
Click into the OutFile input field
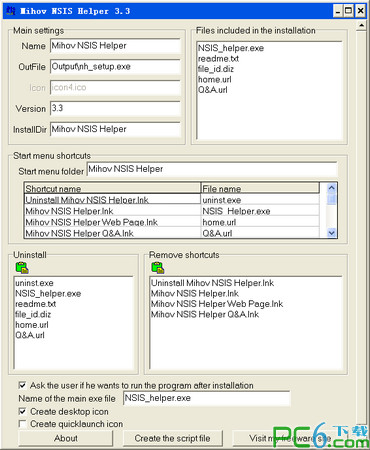tap(115, 67)
